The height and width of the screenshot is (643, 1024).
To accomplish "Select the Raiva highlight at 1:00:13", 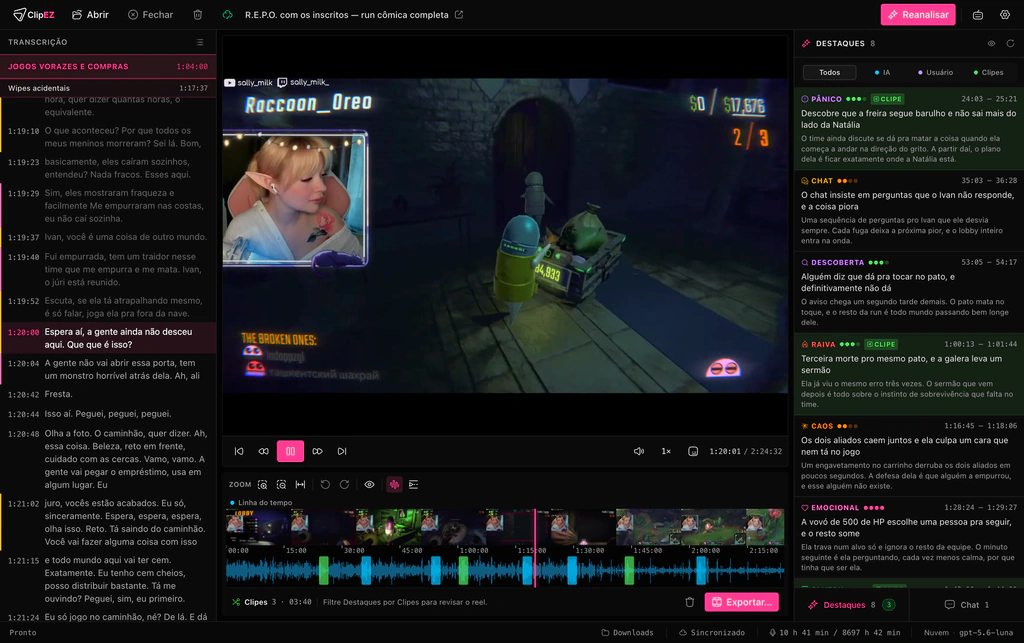I will point(909,374).
